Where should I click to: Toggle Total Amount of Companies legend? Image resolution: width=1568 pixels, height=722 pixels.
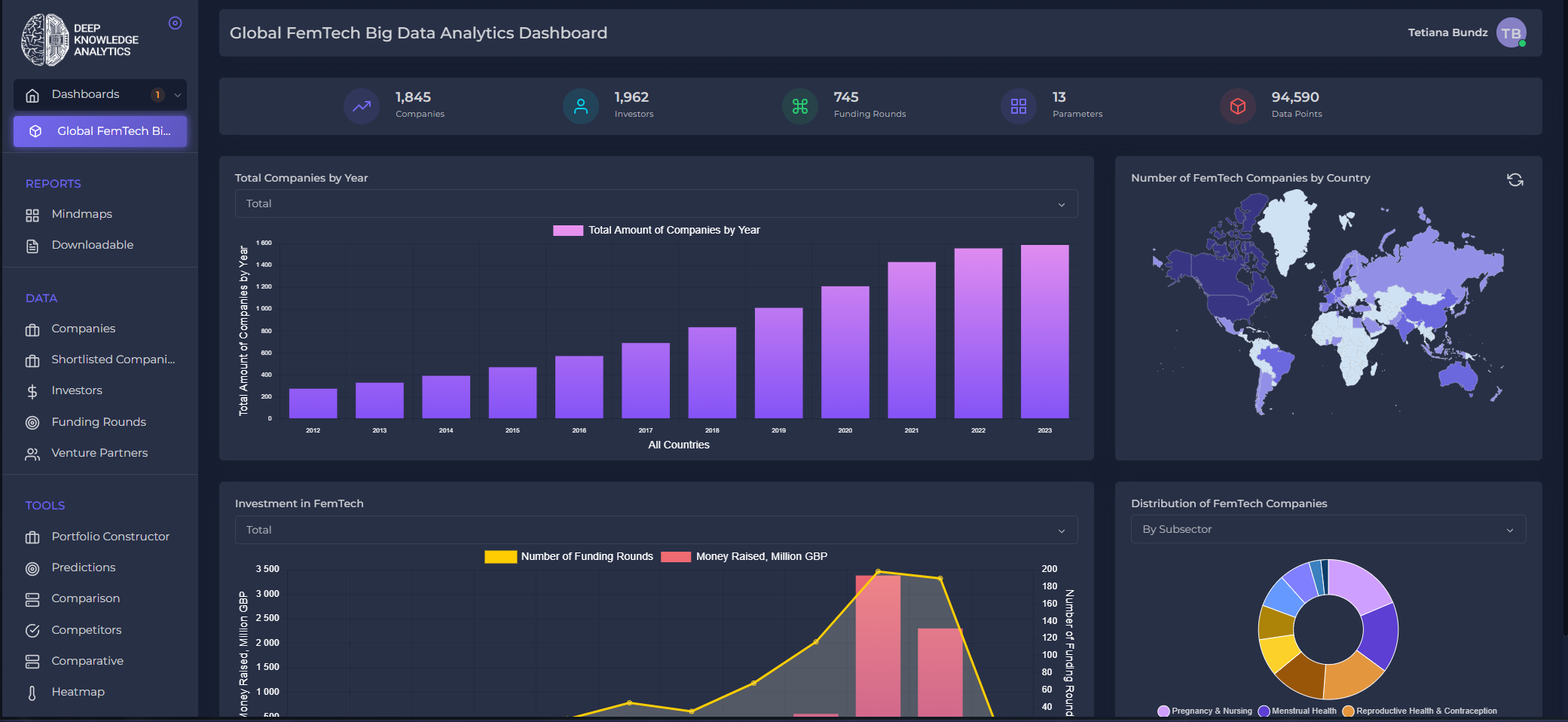tap(568, 231)
